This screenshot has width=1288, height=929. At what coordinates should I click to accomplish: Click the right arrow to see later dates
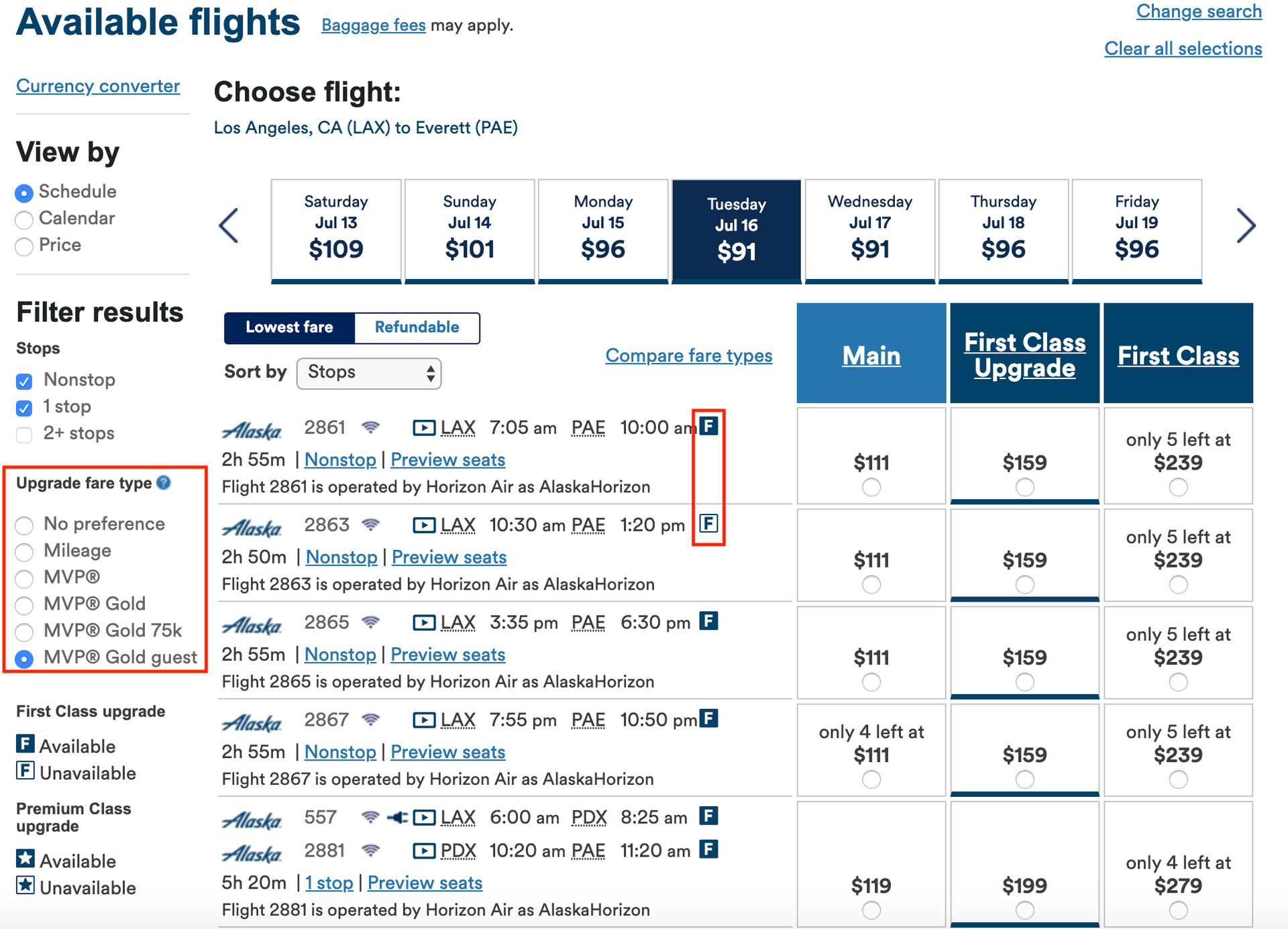(1246, 226)
